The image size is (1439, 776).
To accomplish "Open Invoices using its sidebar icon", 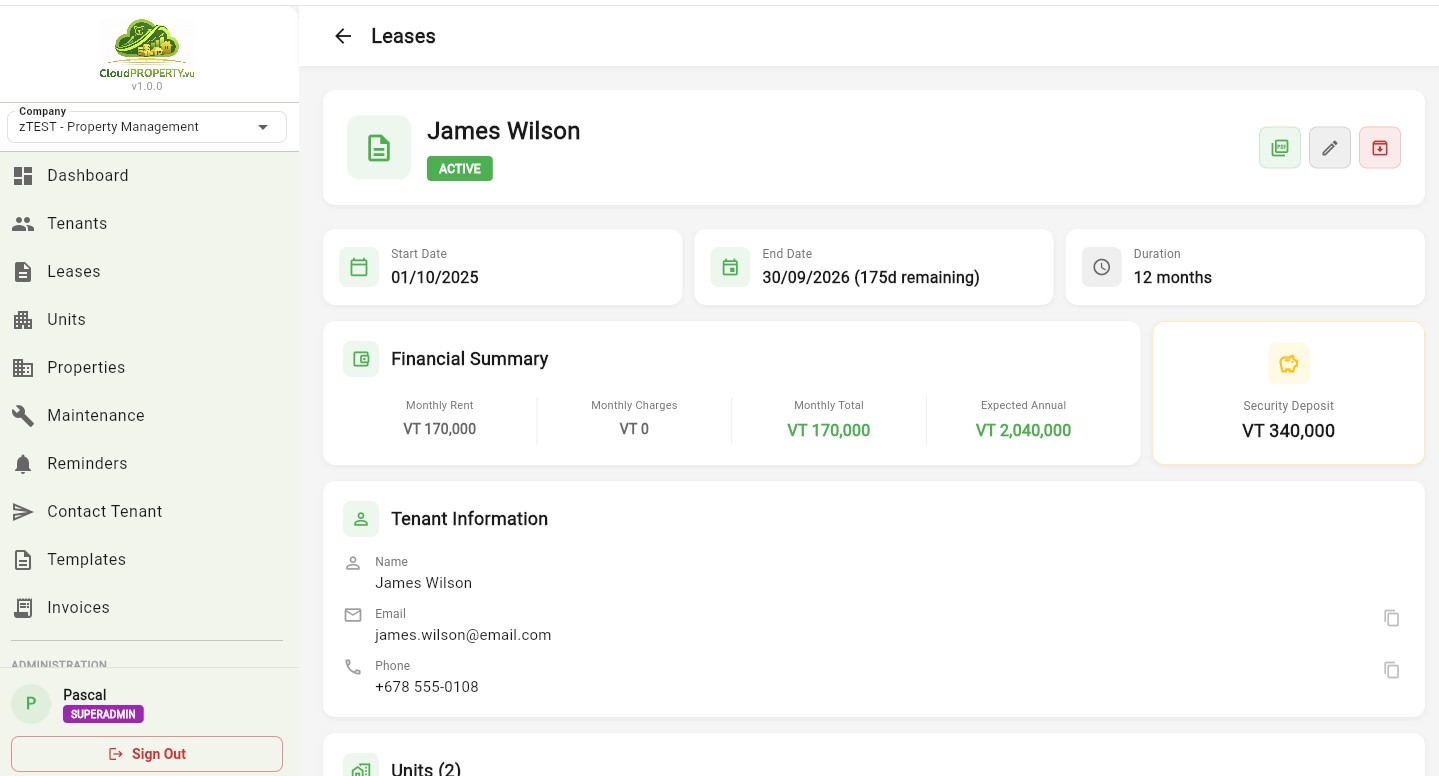I will point(23,607).
